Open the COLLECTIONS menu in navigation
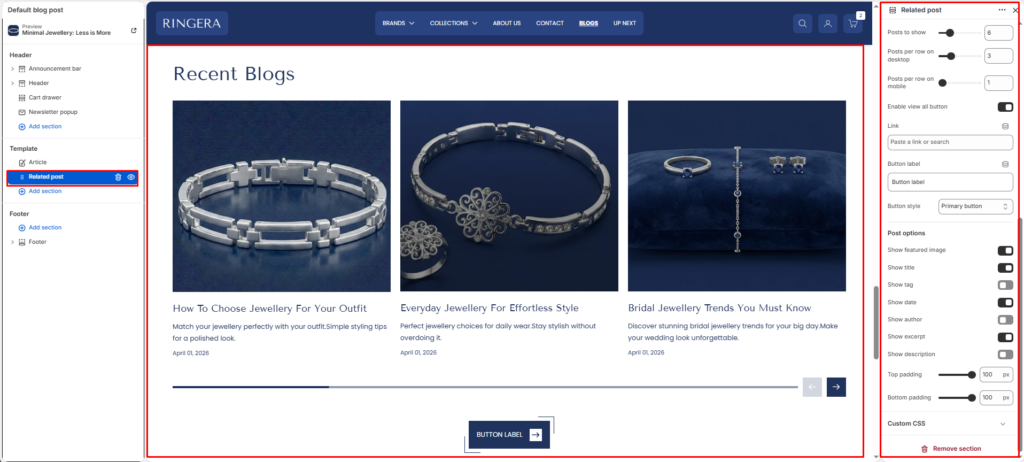The width and height of the screenshot is (1024, 462). tap(453, 24)
